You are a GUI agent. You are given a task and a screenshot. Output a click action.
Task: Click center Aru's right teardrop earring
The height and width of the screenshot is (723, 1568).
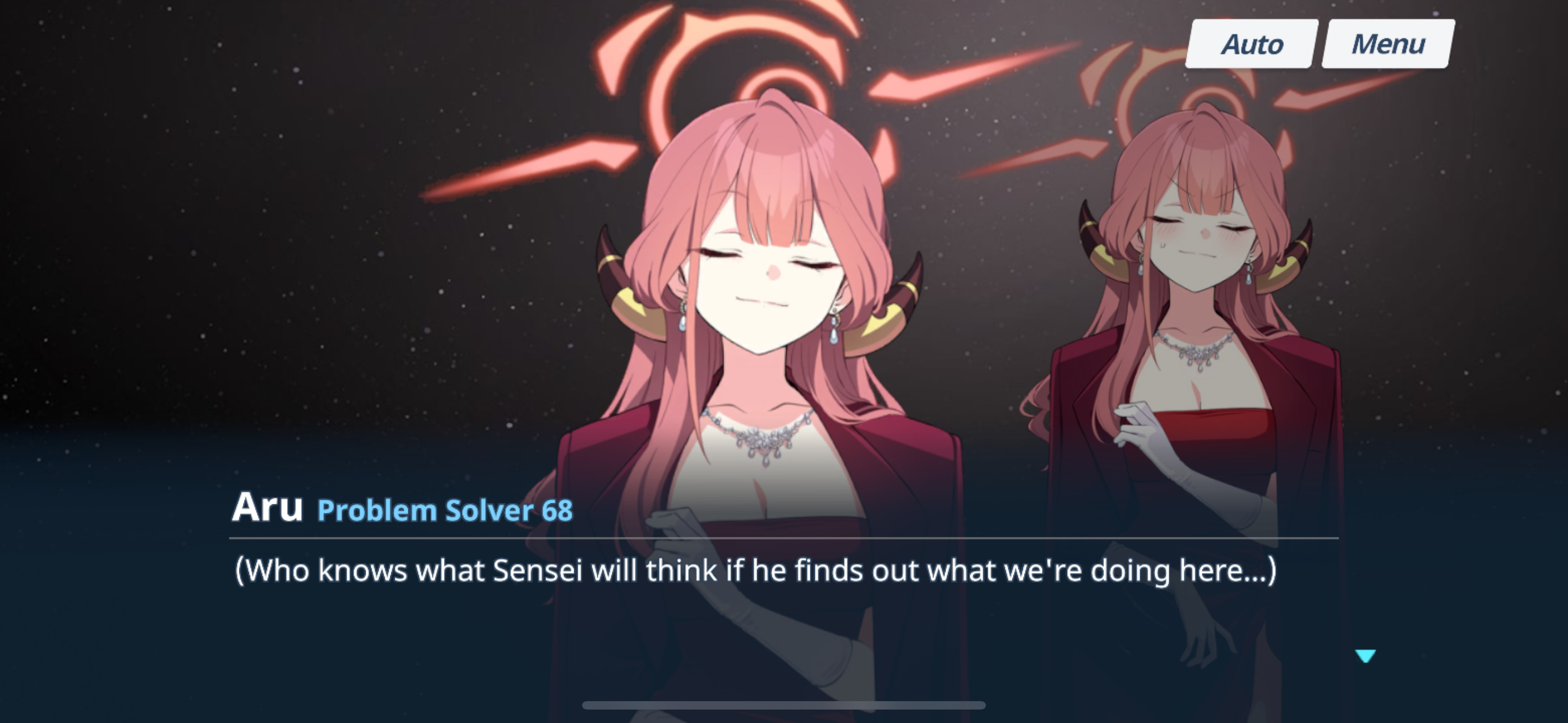[834, 327]
